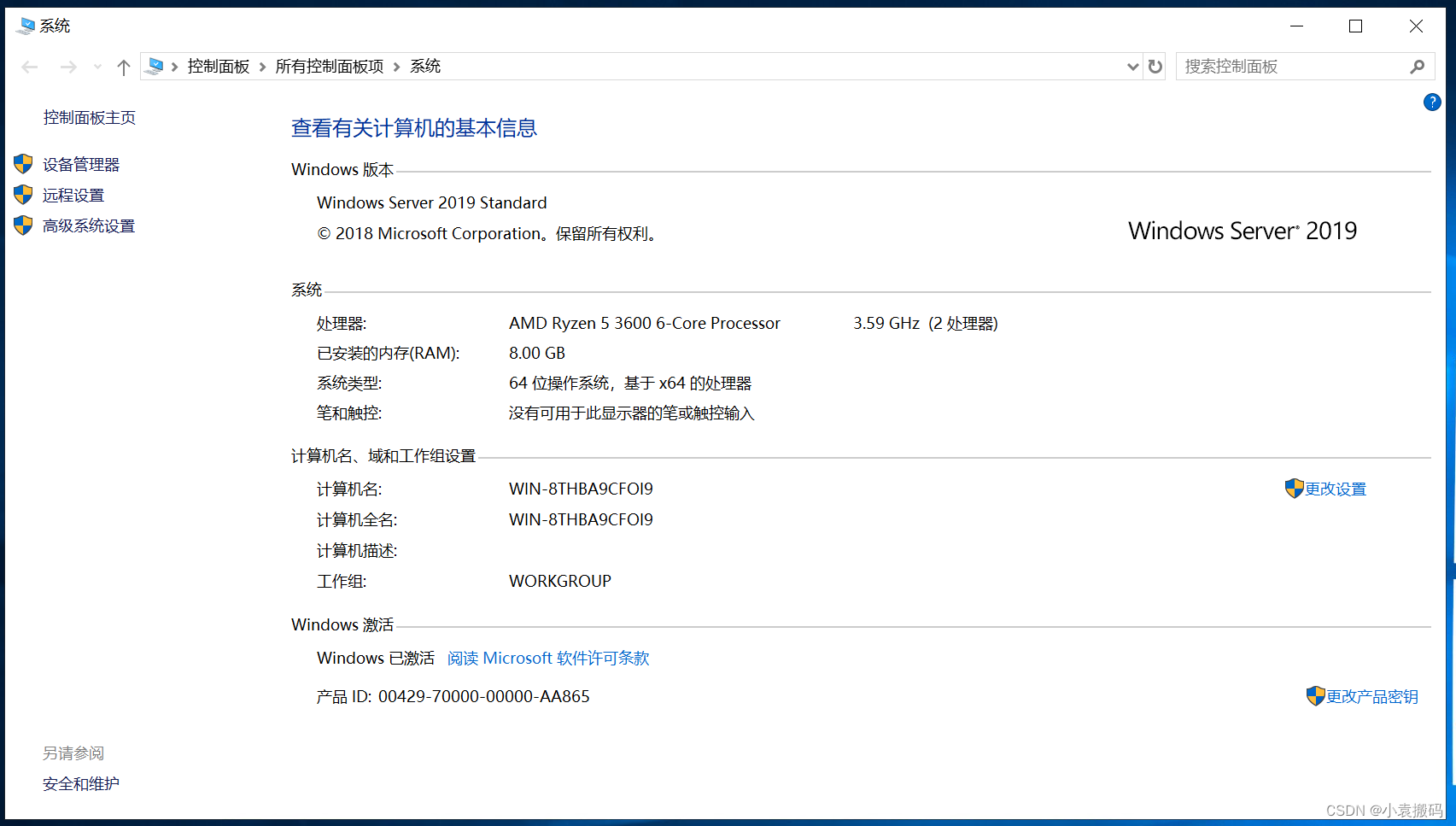Select the 没有可用于此显示器的笔或触控输入 text
Image resolution: width=1456 pixels, height=826 pixels.
(632, 413)
